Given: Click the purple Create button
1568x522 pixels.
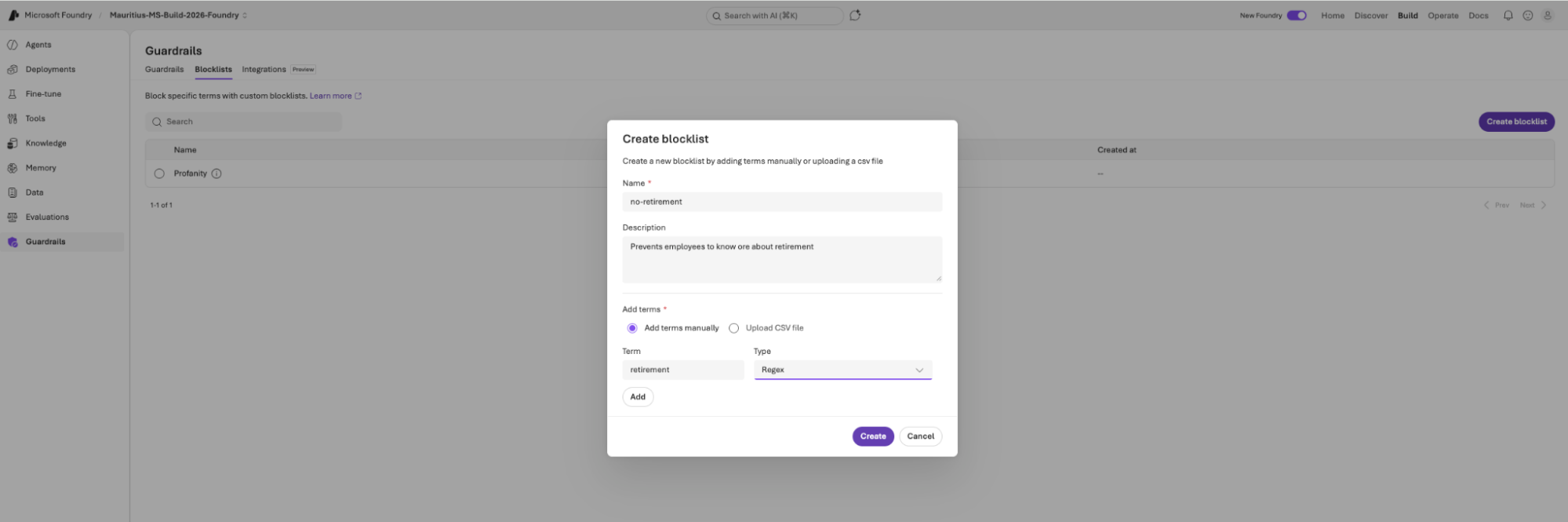Looking at the screenshot, I should [873, 436].
